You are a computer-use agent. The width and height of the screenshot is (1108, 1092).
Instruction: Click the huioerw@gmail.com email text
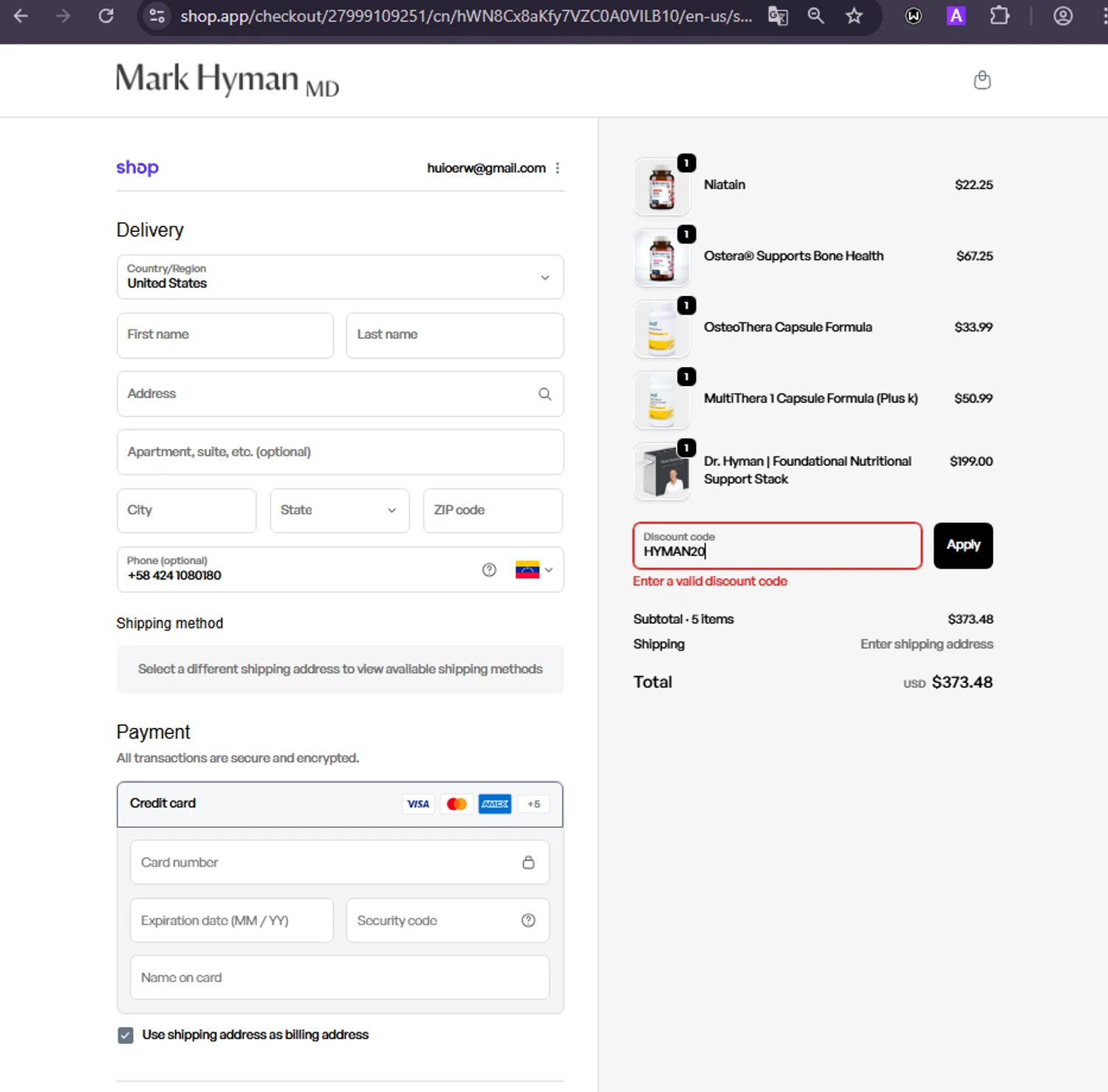pyautogui.click(x=486, y=168)
